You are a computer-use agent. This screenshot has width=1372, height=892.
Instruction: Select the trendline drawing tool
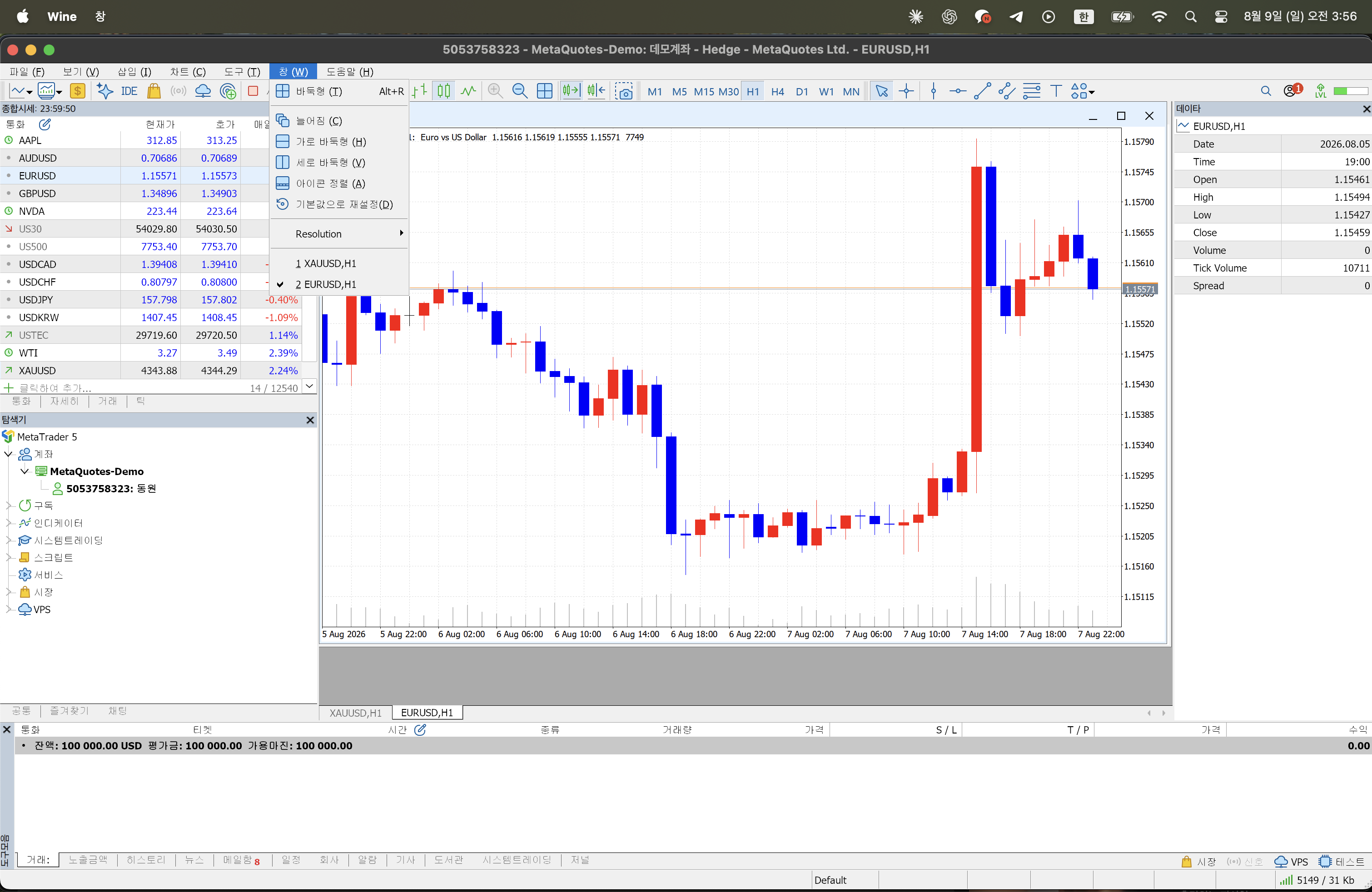982,91
